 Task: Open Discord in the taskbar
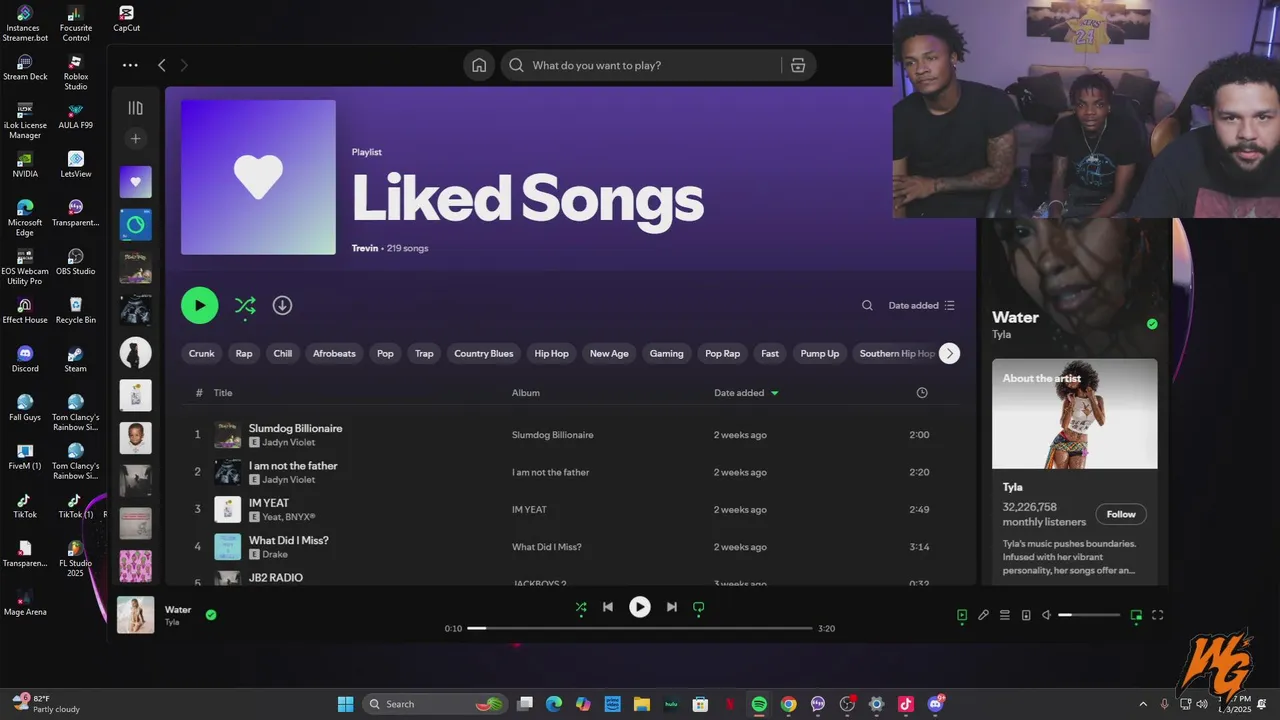(x=936, y=704)
